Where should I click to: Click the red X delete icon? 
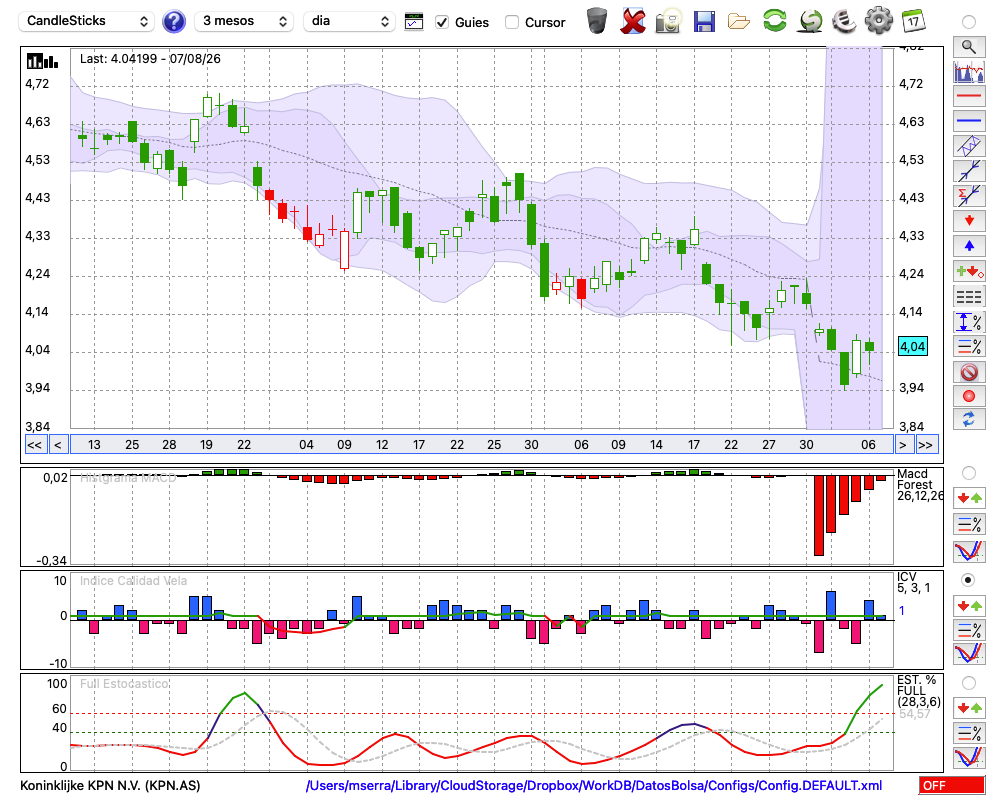point(633,22)
